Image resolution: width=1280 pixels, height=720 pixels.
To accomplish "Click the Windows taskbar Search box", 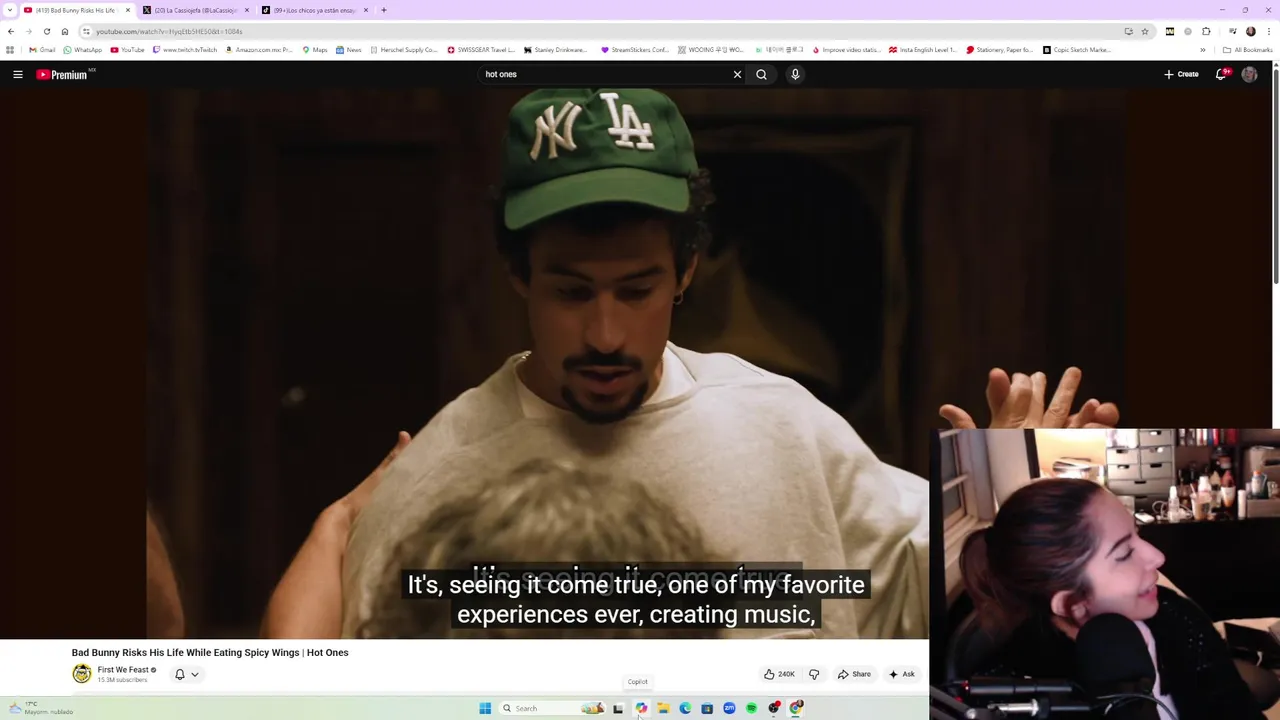I will 552,708.
